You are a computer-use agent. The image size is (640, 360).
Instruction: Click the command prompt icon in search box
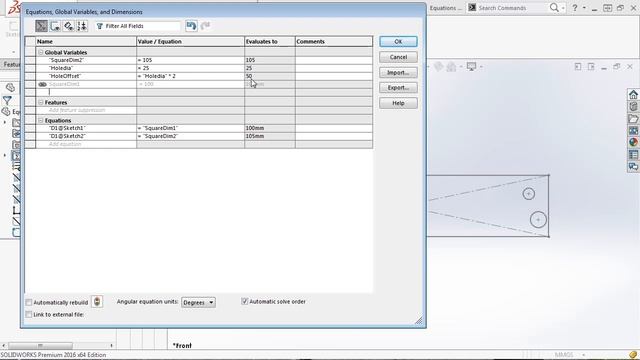pyautogui.click(x=472, y=7)
